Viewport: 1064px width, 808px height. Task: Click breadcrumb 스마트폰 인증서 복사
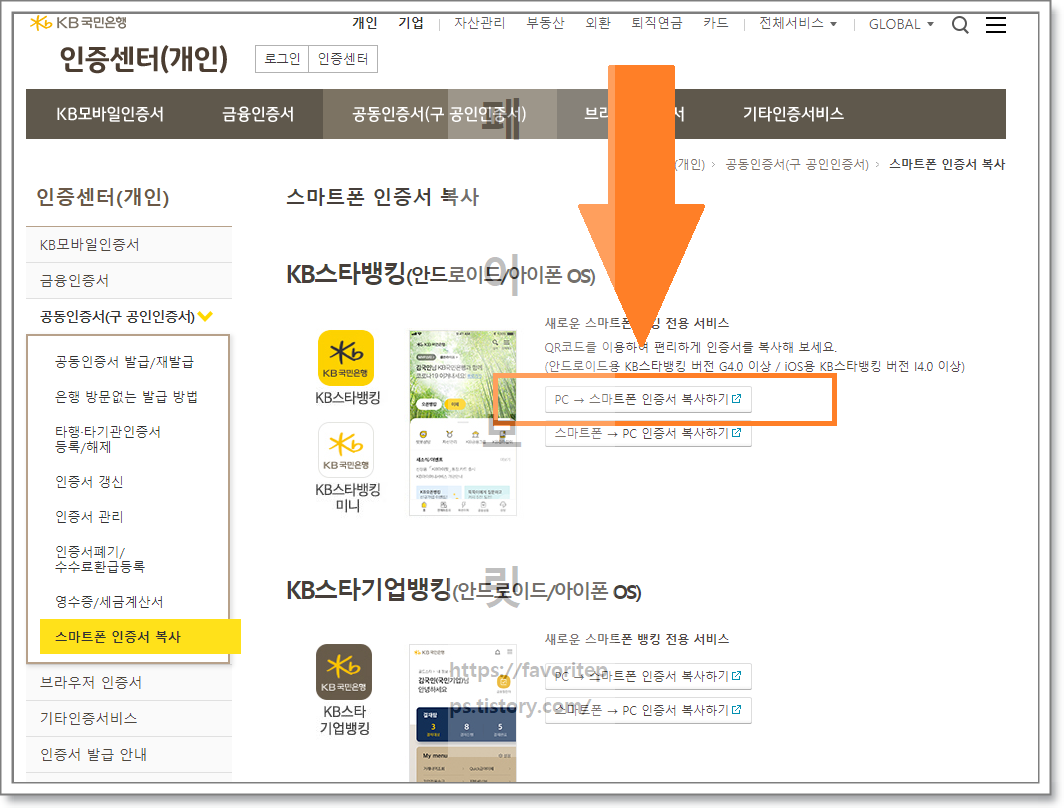947,164
